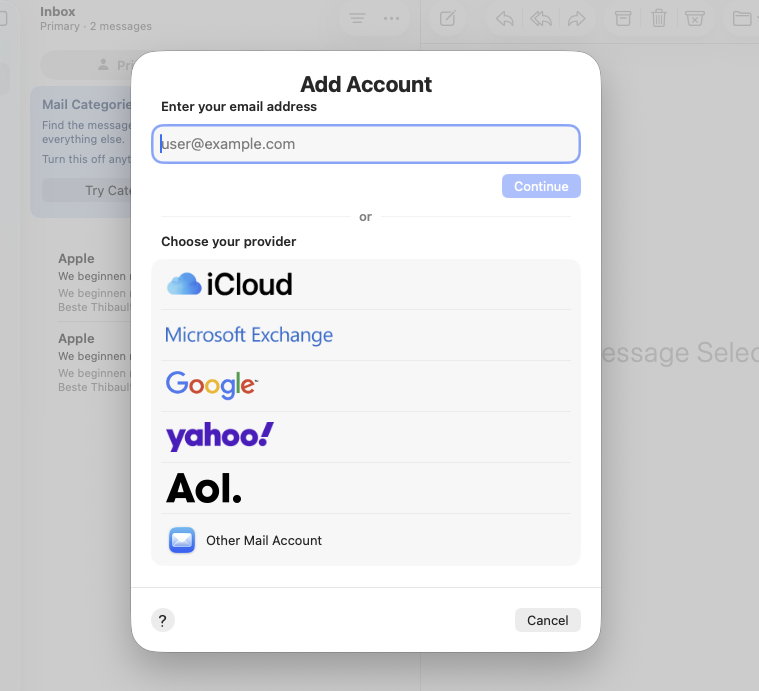
Task: Click the Reply arrow in toolbar
Action: pyautogui.click(x=505, y=18)
